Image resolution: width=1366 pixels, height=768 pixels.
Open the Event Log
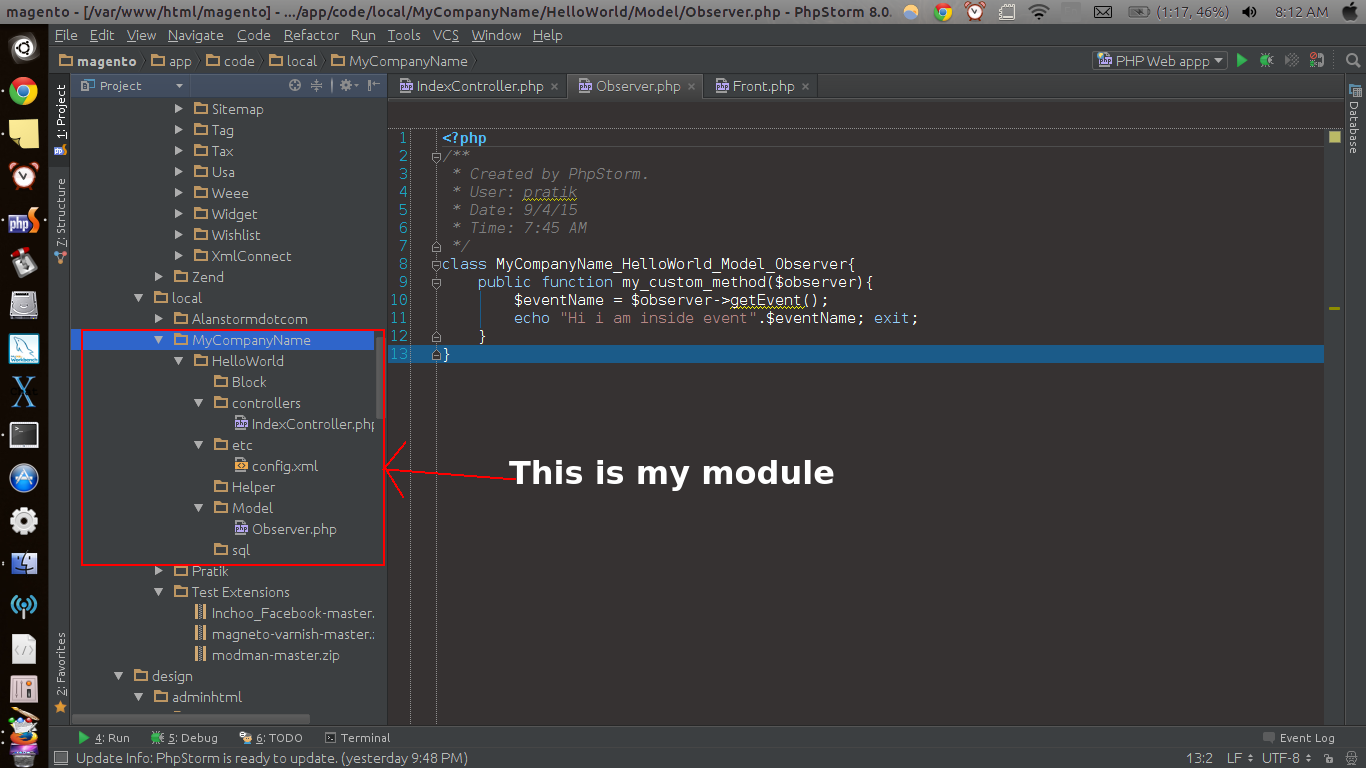(x=1298, y=738)
